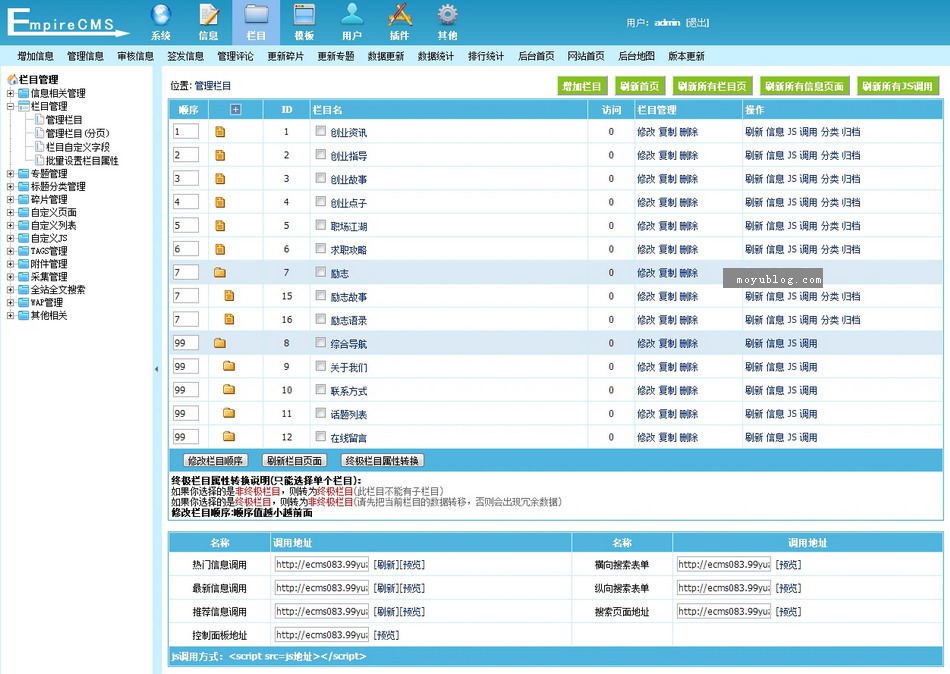Click the 横向搜索表单 address field

tap(724, 564)
